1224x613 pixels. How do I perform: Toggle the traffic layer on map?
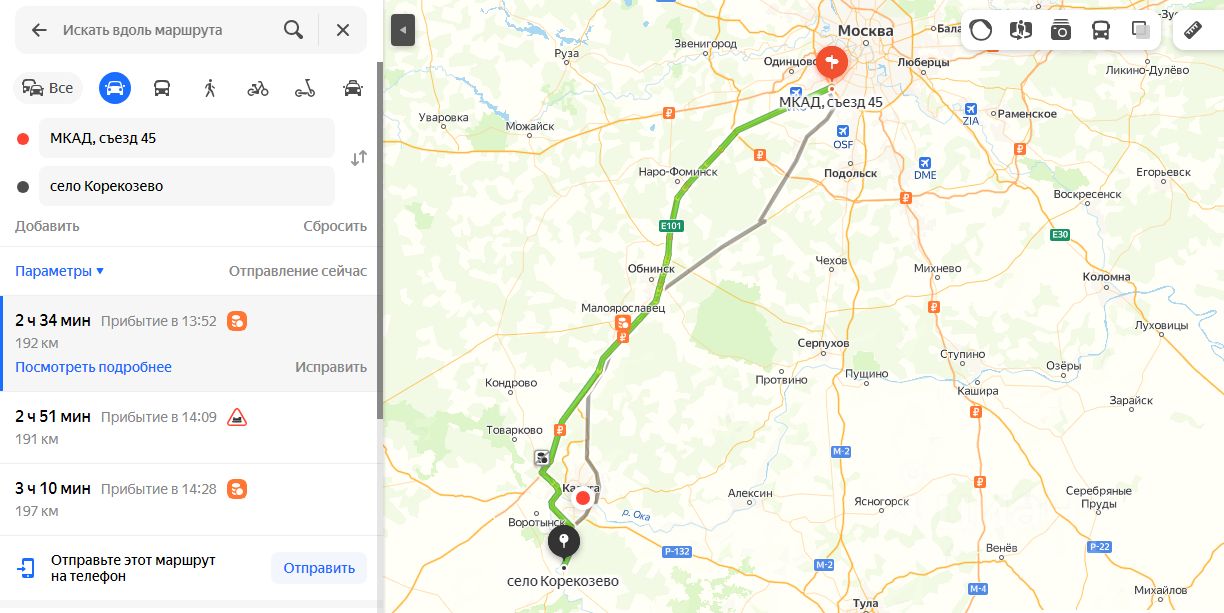click(x=981, y=30)
